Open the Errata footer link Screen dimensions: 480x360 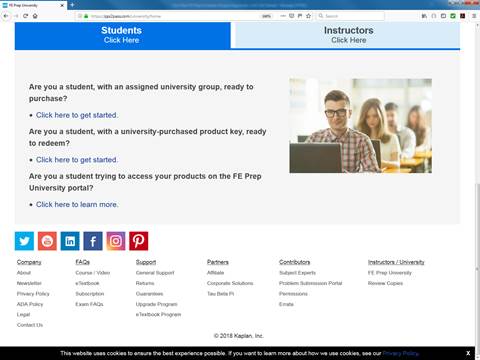coord(286,304)
